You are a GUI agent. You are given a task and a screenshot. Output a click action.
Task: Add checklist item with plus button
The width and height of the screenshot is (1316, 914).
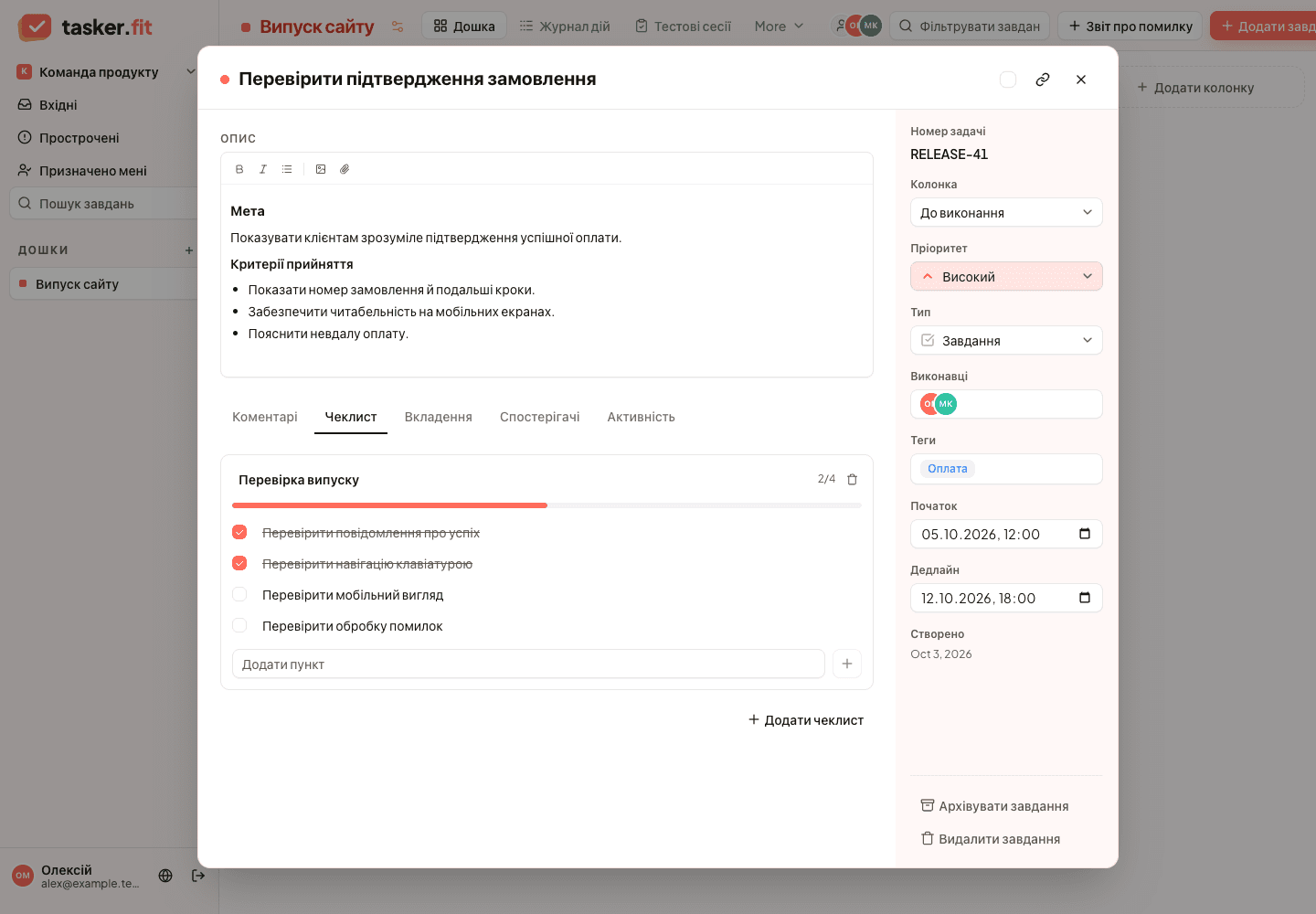pos(847,664)
